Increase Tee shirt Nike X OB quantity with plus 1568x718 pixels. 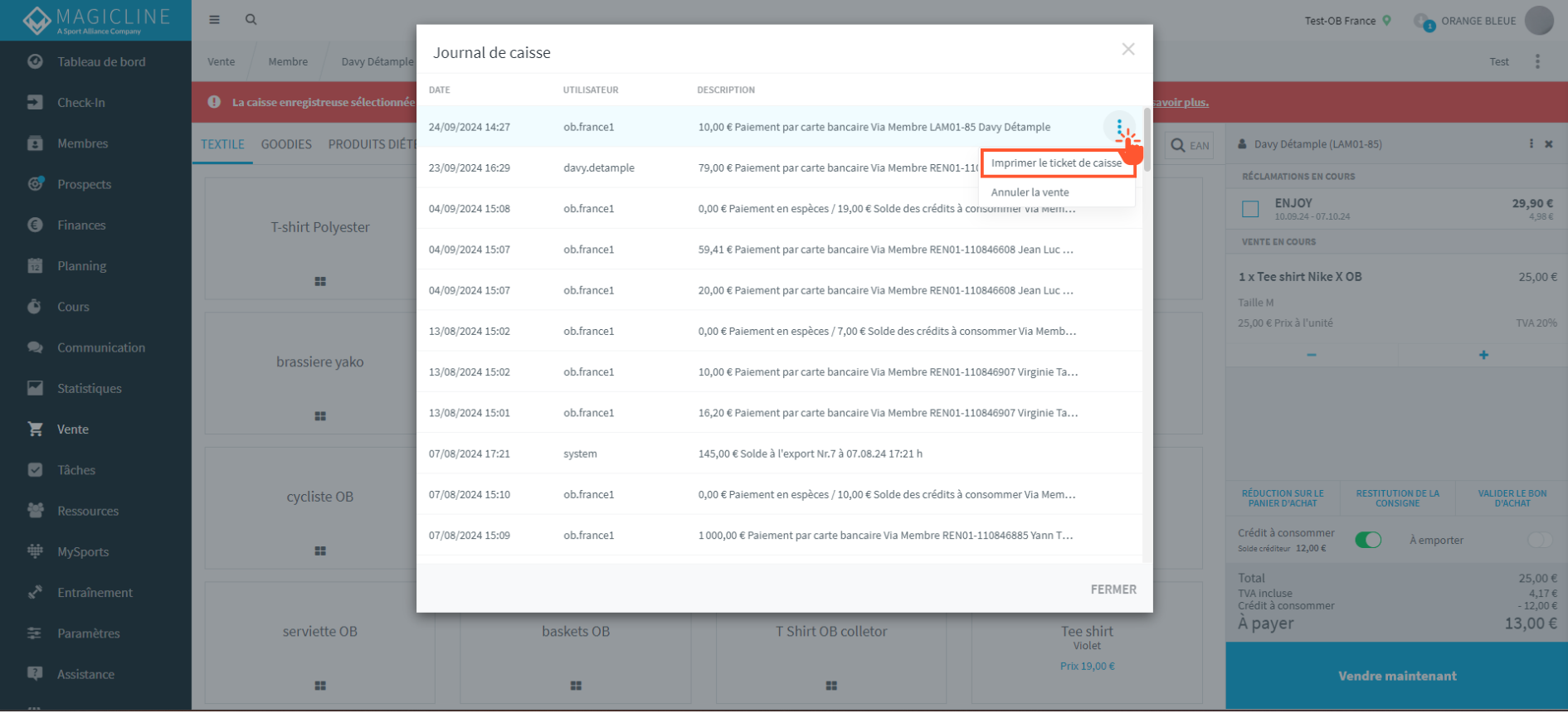point(1483,355)
